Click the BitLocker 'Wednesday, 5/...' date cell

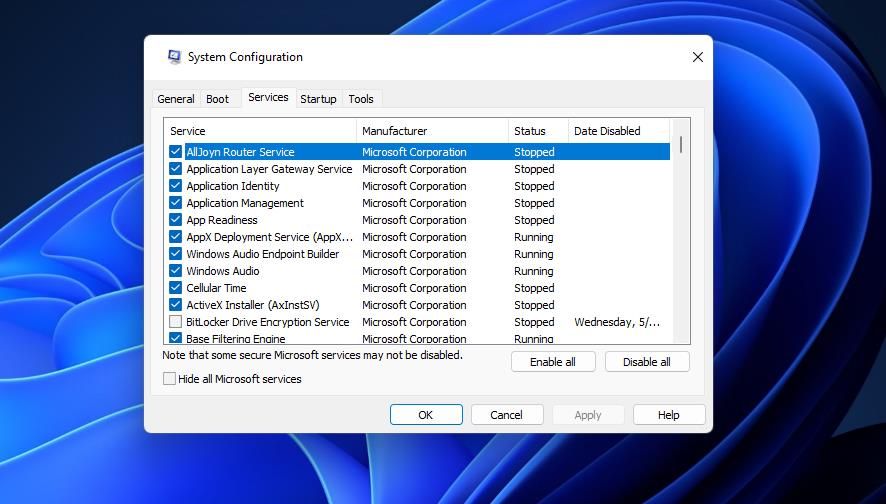click(x=617, y=322)
